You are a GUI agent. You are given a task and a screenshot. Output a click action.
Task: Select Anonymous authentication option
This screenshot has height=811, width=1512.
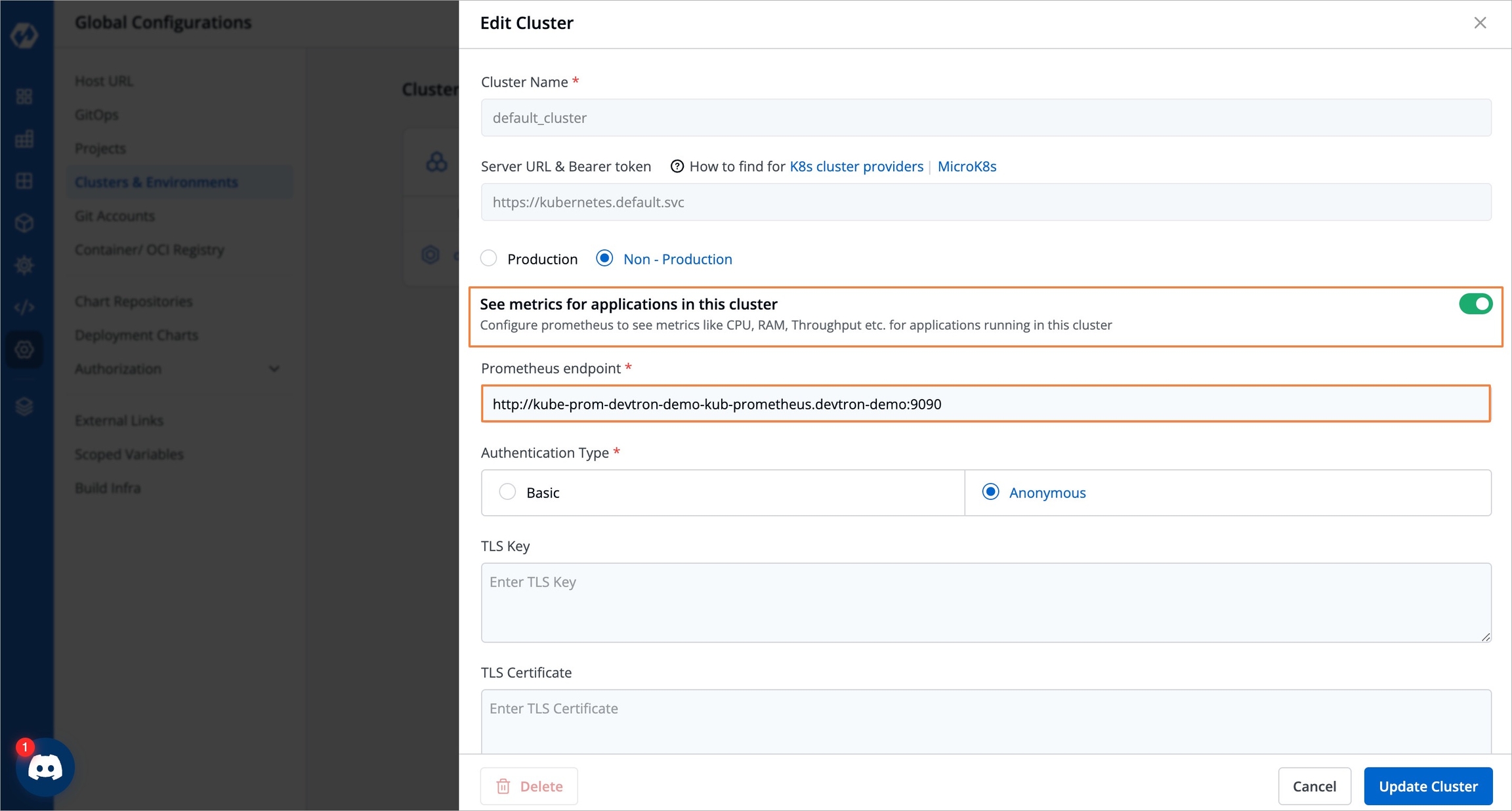pyautogui.click(x=990, y=492)
